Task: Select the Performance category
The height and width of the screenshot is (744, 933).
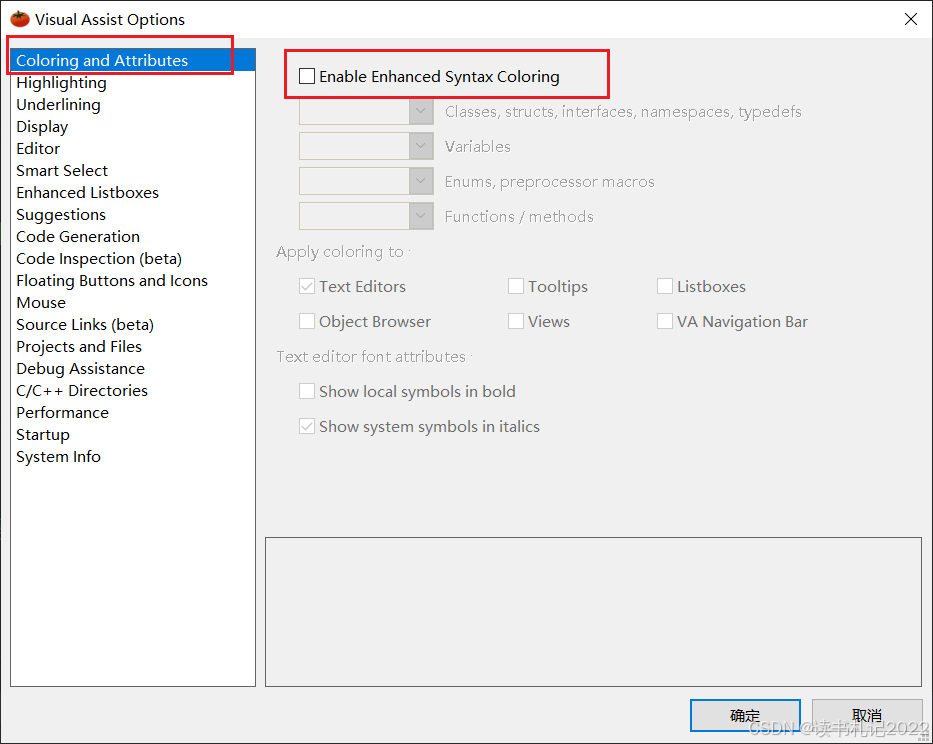Action: point(133,412)
